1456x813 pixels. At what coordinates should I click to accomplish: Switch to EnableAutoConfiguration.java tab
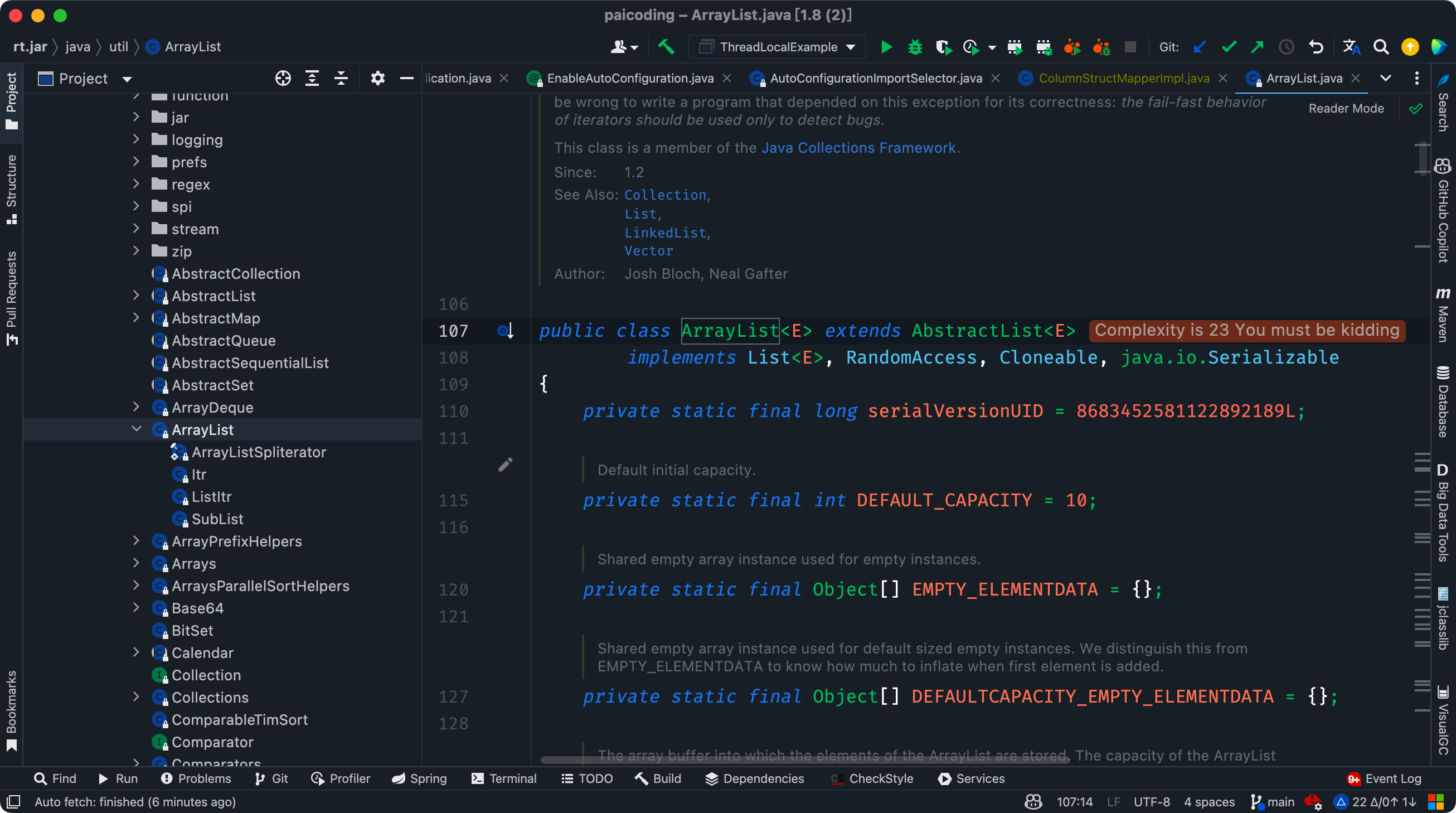pyautogui.click(x=630, y=79)
